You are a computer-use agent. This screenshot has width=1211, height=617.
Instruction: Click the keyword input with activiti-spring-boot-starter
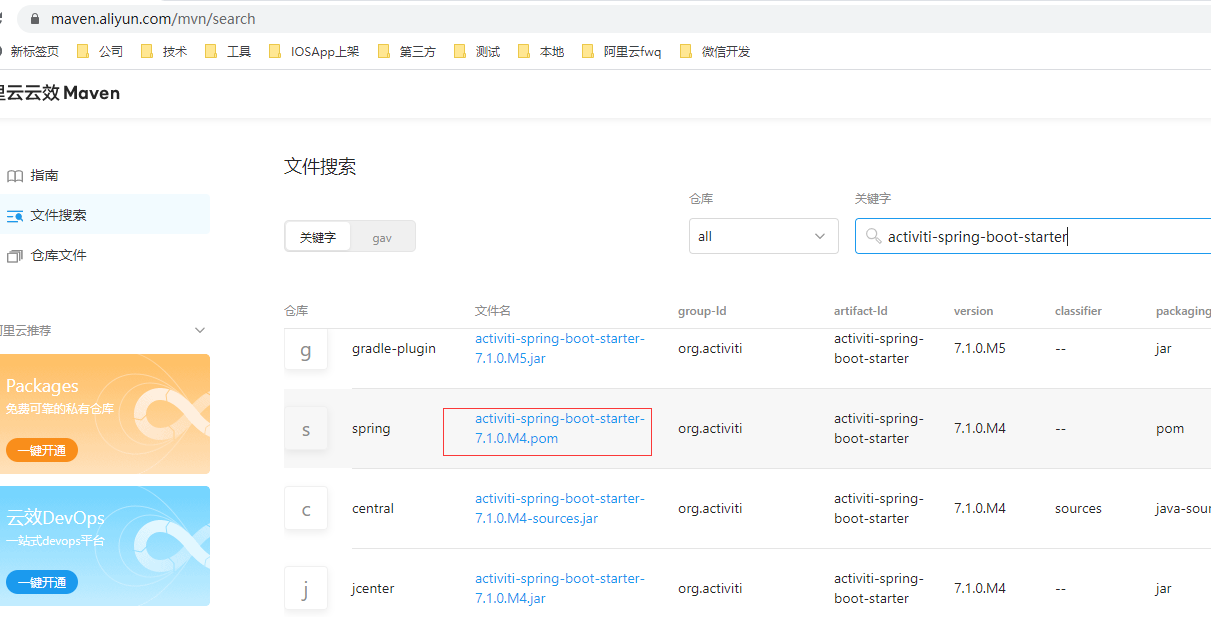(x=1033, y=236)
